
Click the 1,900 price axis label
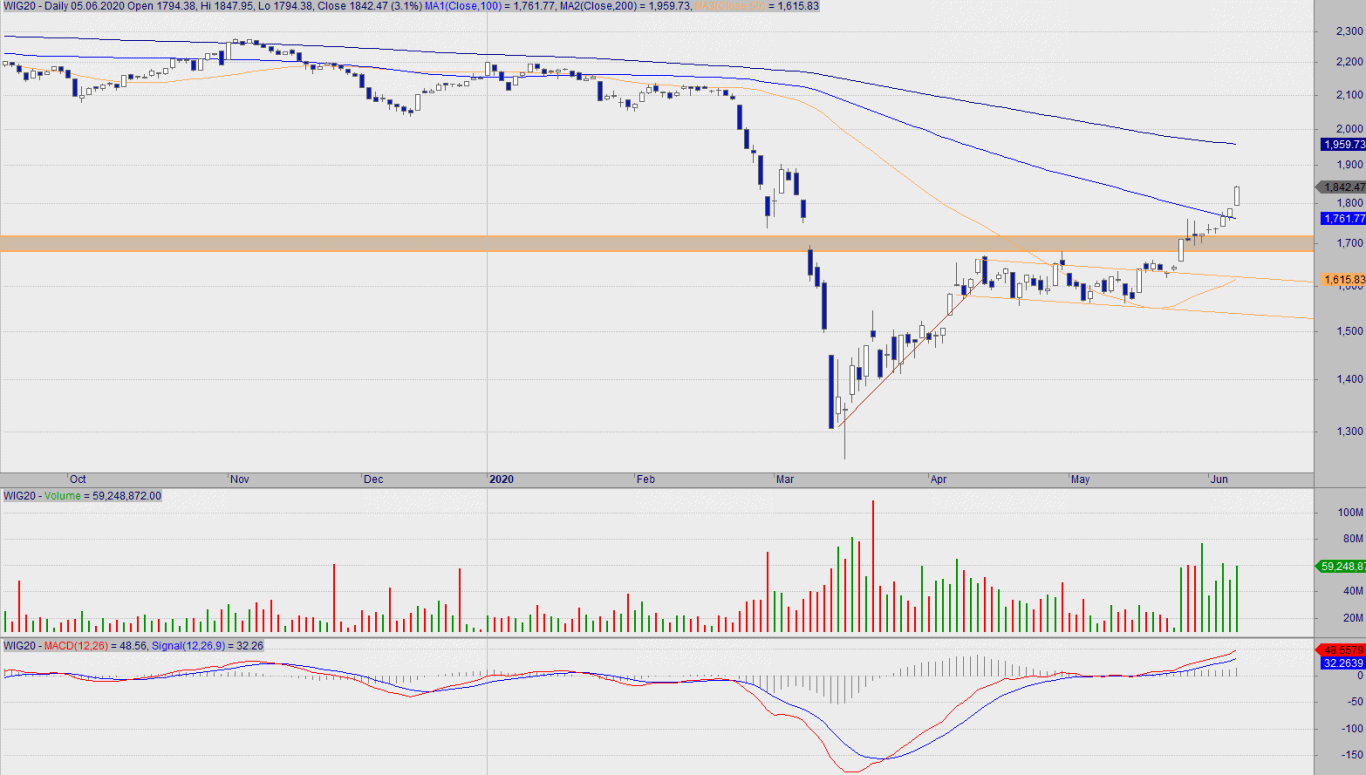[x=1349, y=165]
